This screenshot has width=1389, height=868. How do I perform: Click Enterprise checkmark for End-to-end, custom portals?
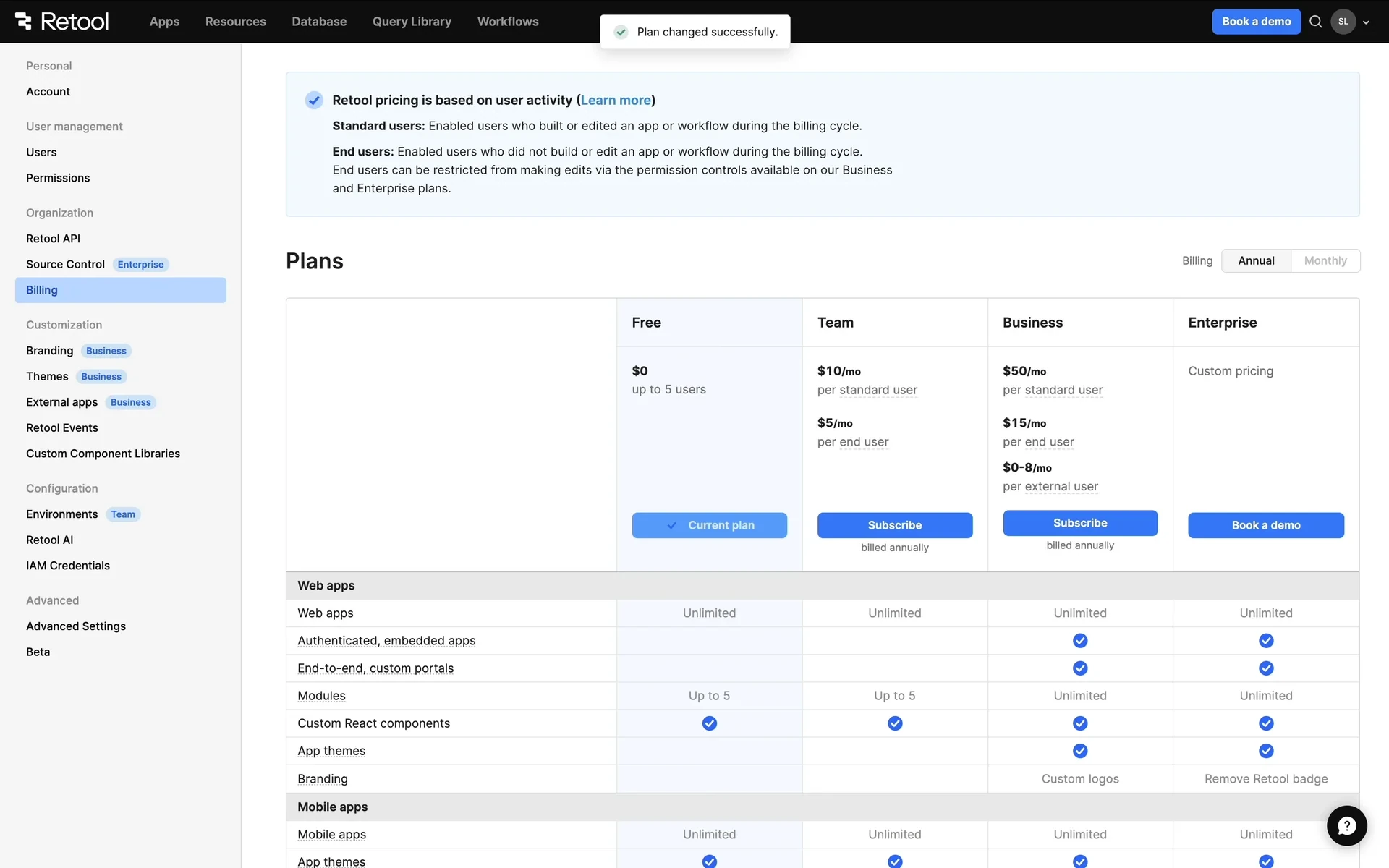click(1266, 668)
